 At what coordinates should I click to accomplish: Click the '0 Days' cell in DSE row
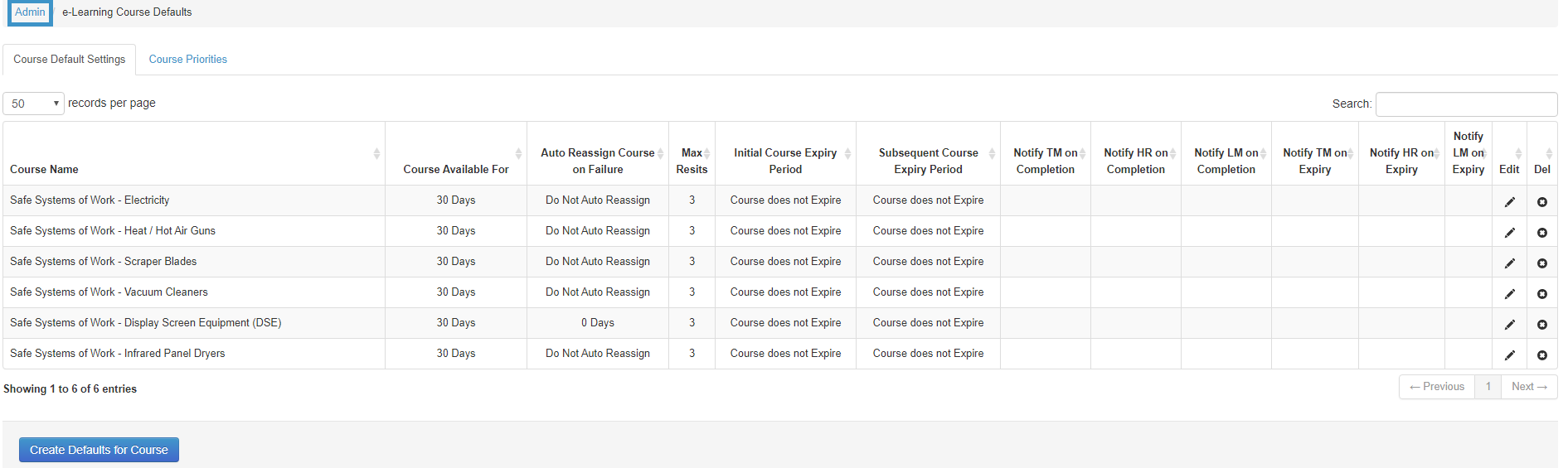(598, 323)
